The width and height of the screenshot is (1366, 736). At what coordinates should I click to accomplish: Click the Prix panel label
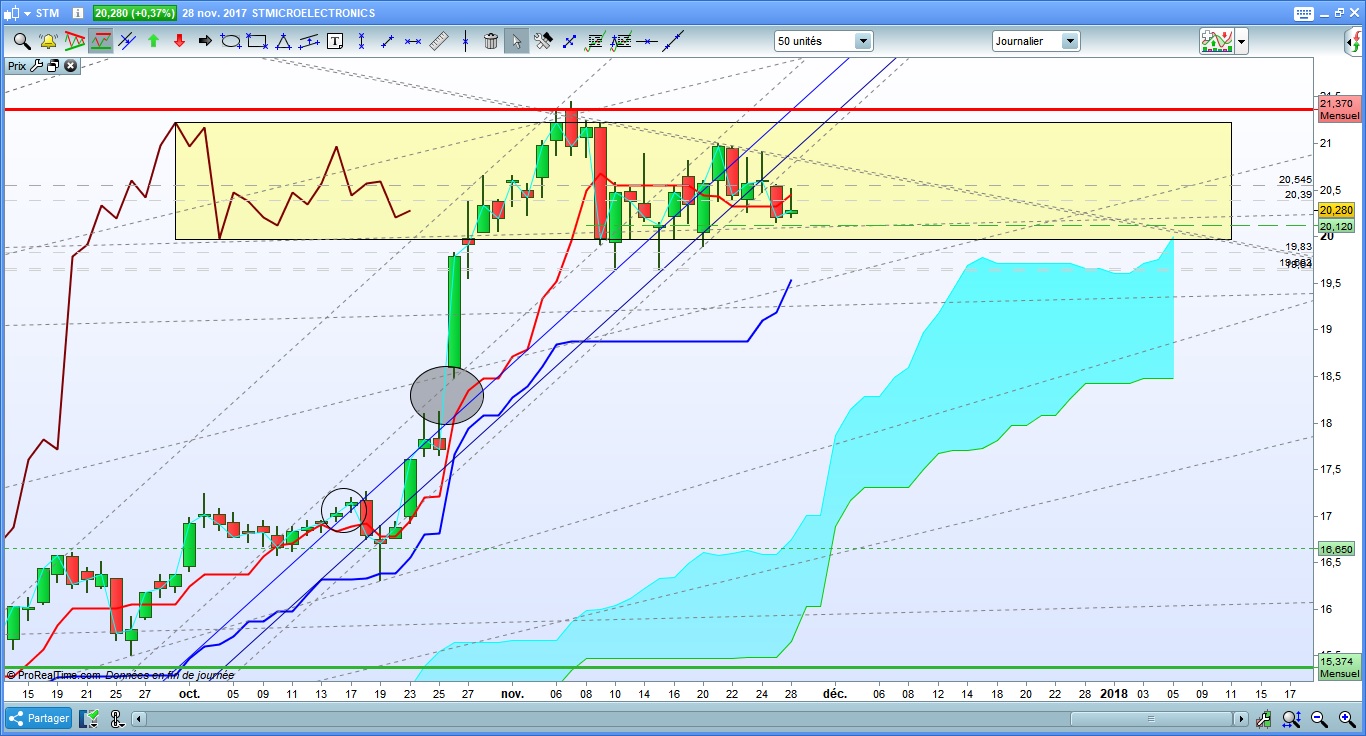tap(17, 66)
